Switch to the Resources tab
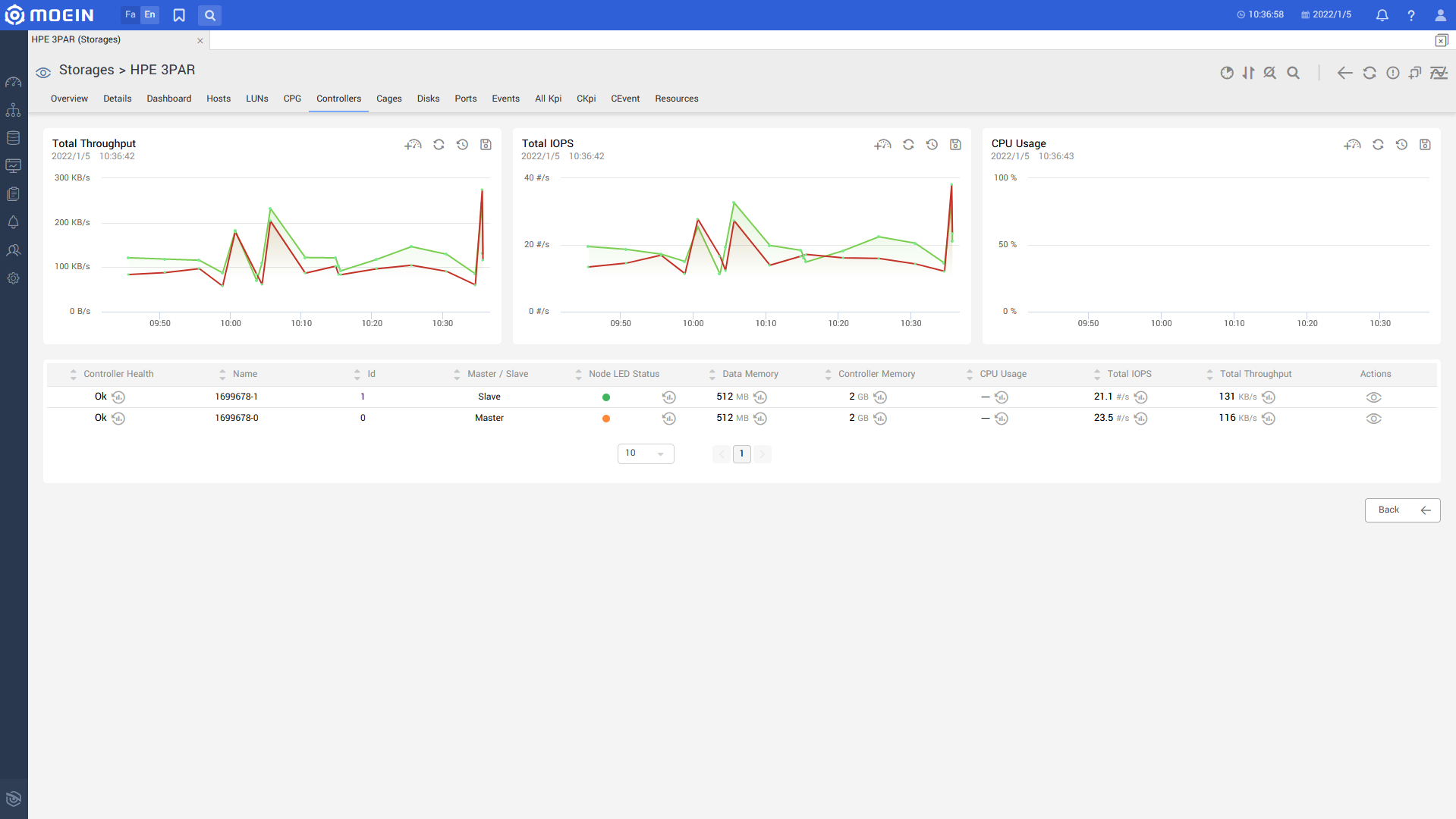1456x819 pixels. 677,99
